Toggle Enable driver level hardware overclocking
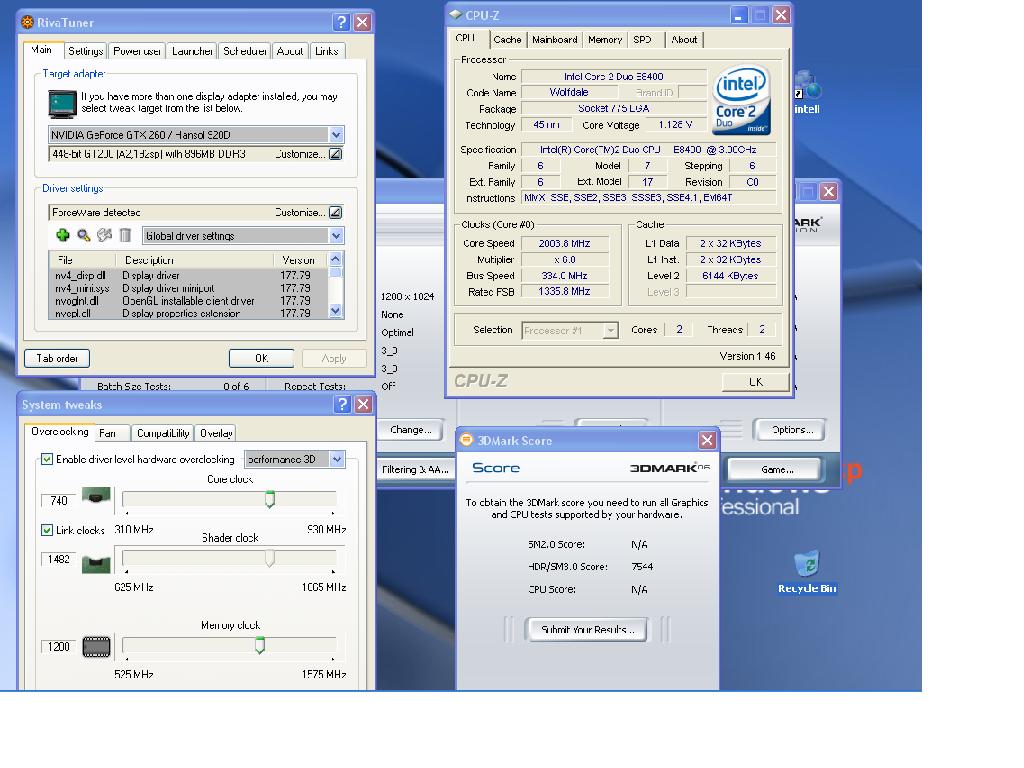Image resolution: width=1024 pixels, height=768 pixels. 47,459
